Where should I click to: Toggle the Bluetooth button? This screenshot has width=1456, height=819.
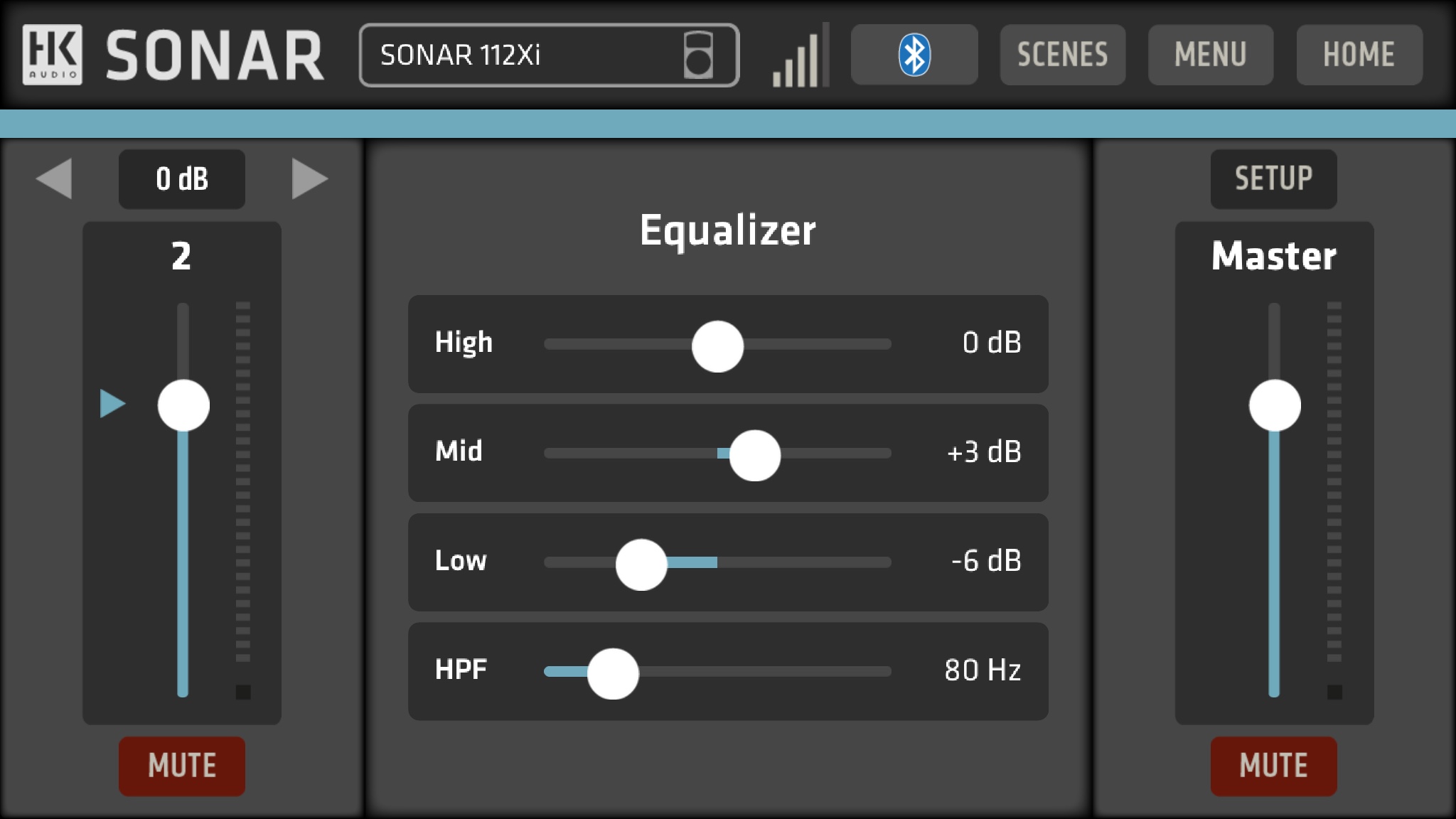pos(914,55)
